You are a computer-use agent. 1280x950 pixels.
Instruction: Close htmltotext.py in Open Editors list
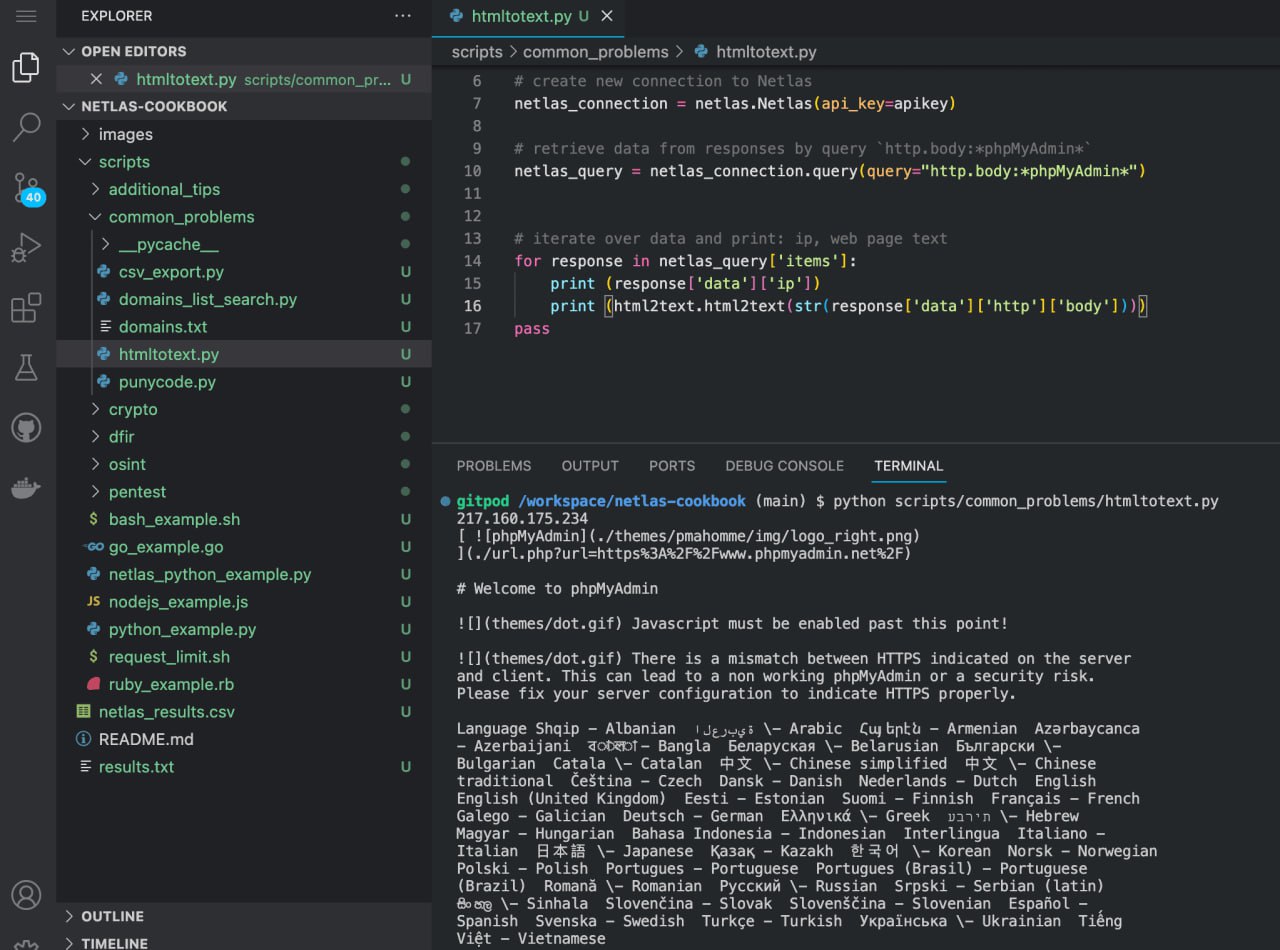pyautogui.click(x=96, y=79)
